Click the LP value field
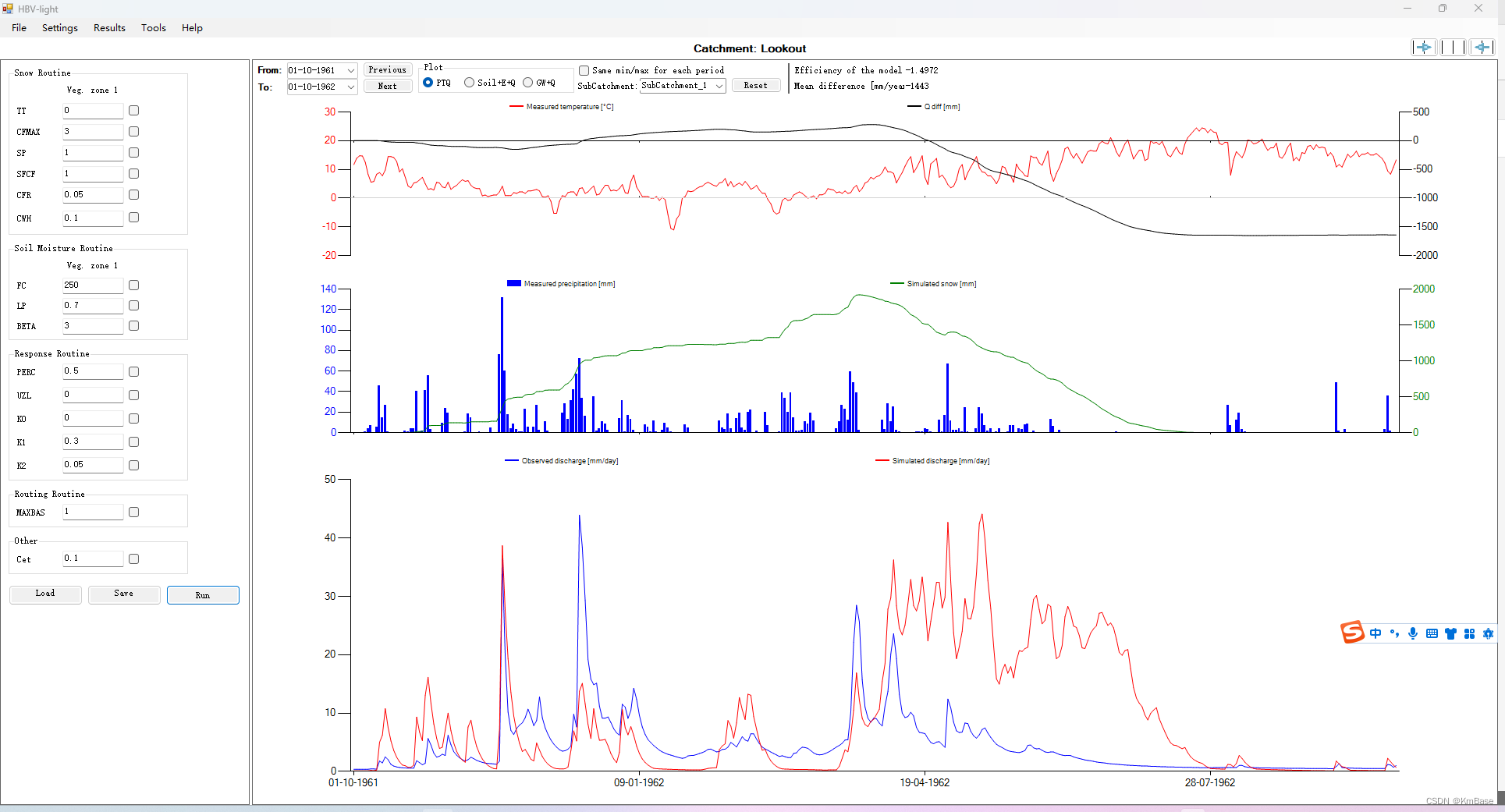This screenshot has width=1505, height=812. coord(93,306)
